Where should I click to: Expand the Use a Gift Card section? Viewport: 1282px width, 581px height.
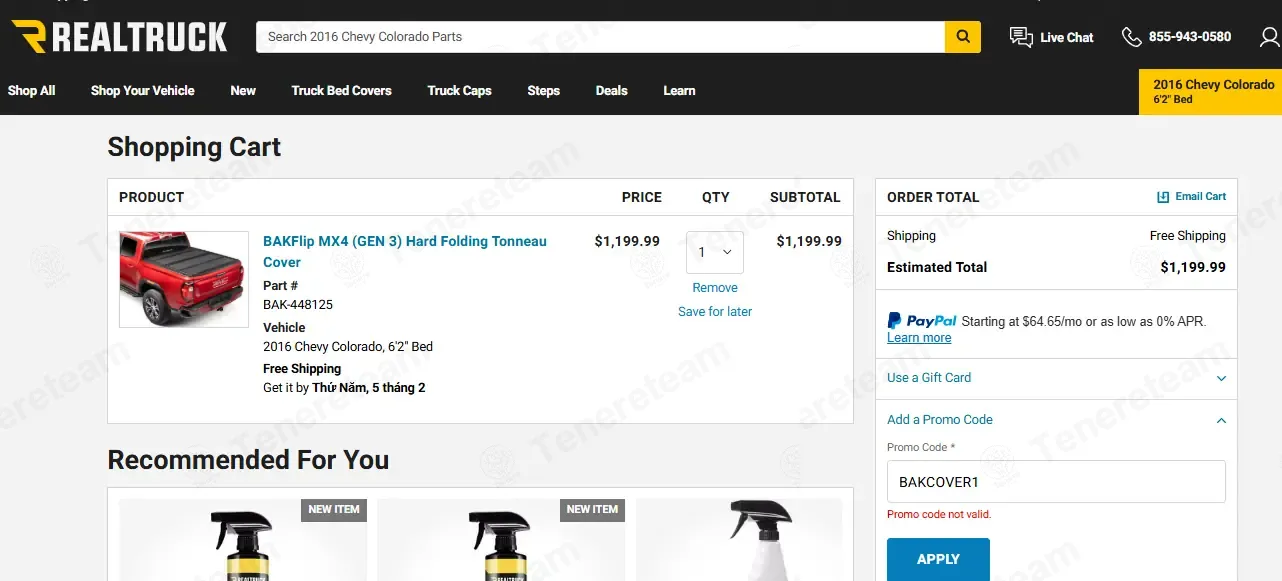tap(1056, 378)
